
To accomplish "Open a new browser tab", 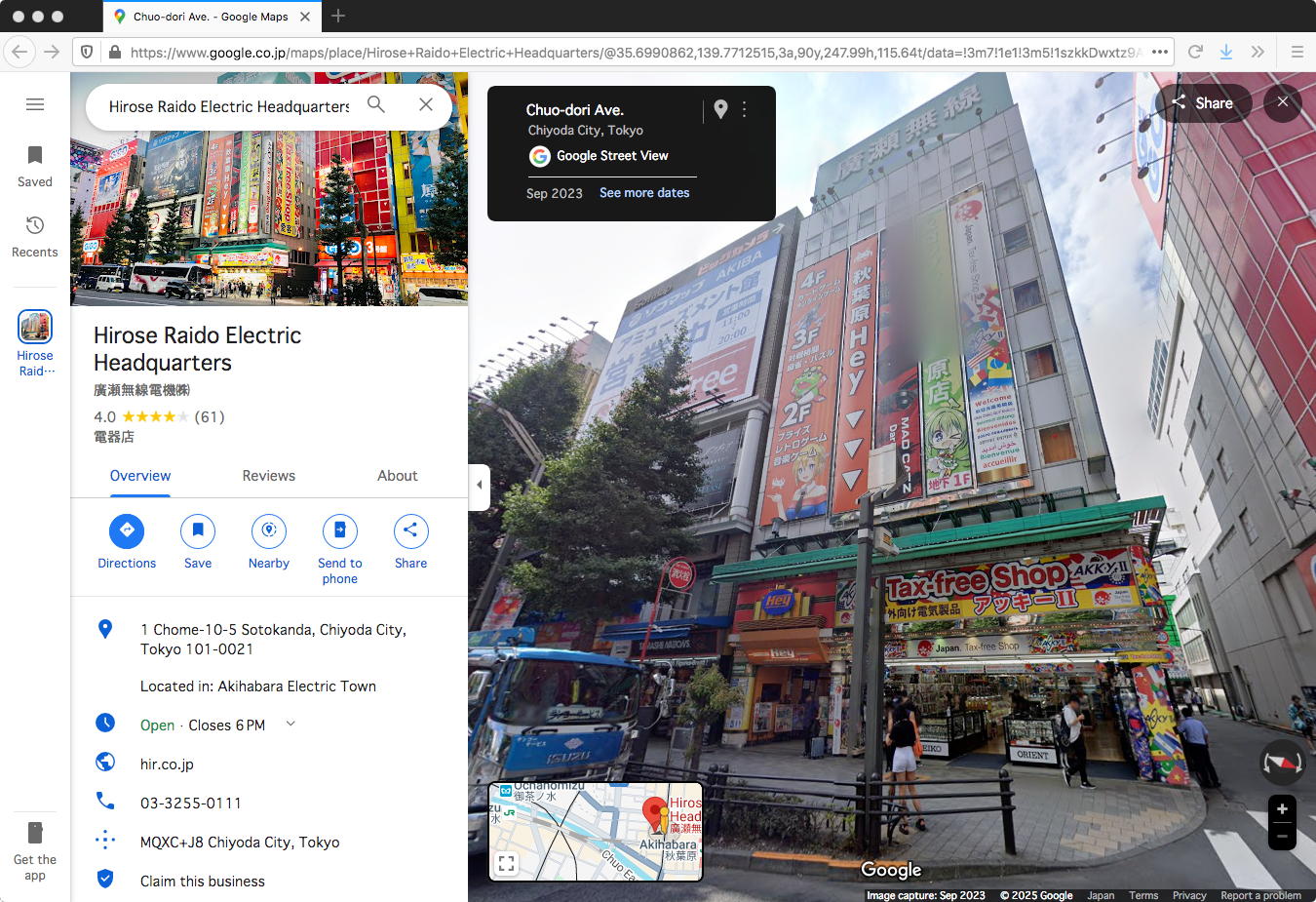I will (338, 16).
